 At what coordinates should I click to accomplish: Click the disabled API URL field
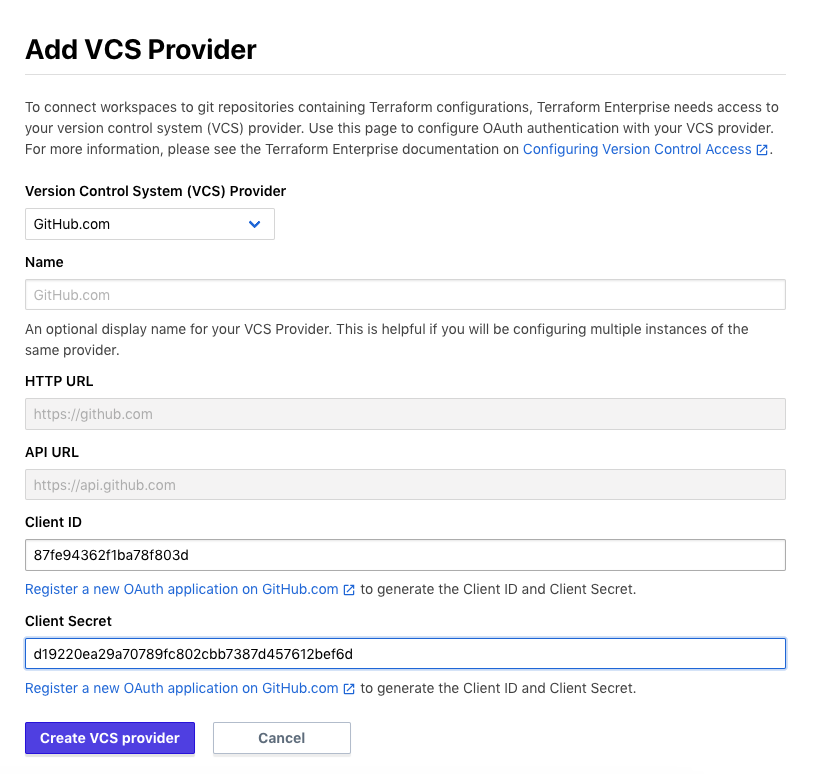pyautogui.click(x=405, y=485)
